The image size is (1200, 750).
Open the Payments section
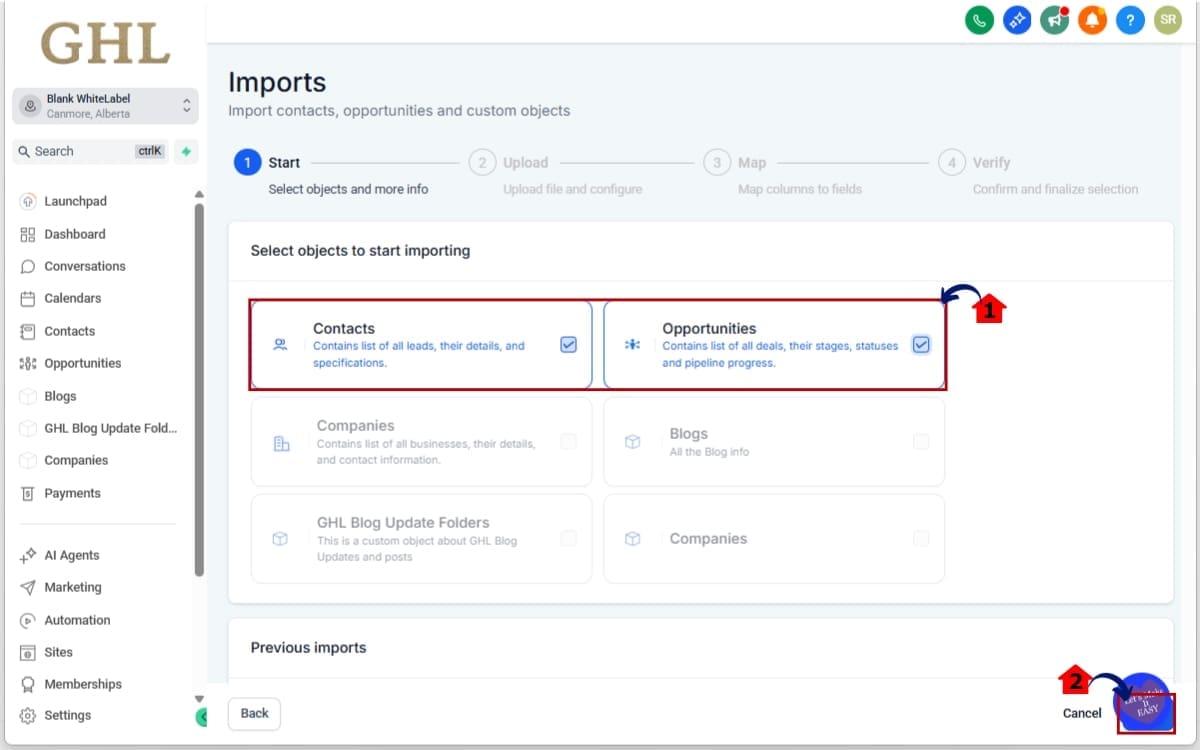(70, 492)
